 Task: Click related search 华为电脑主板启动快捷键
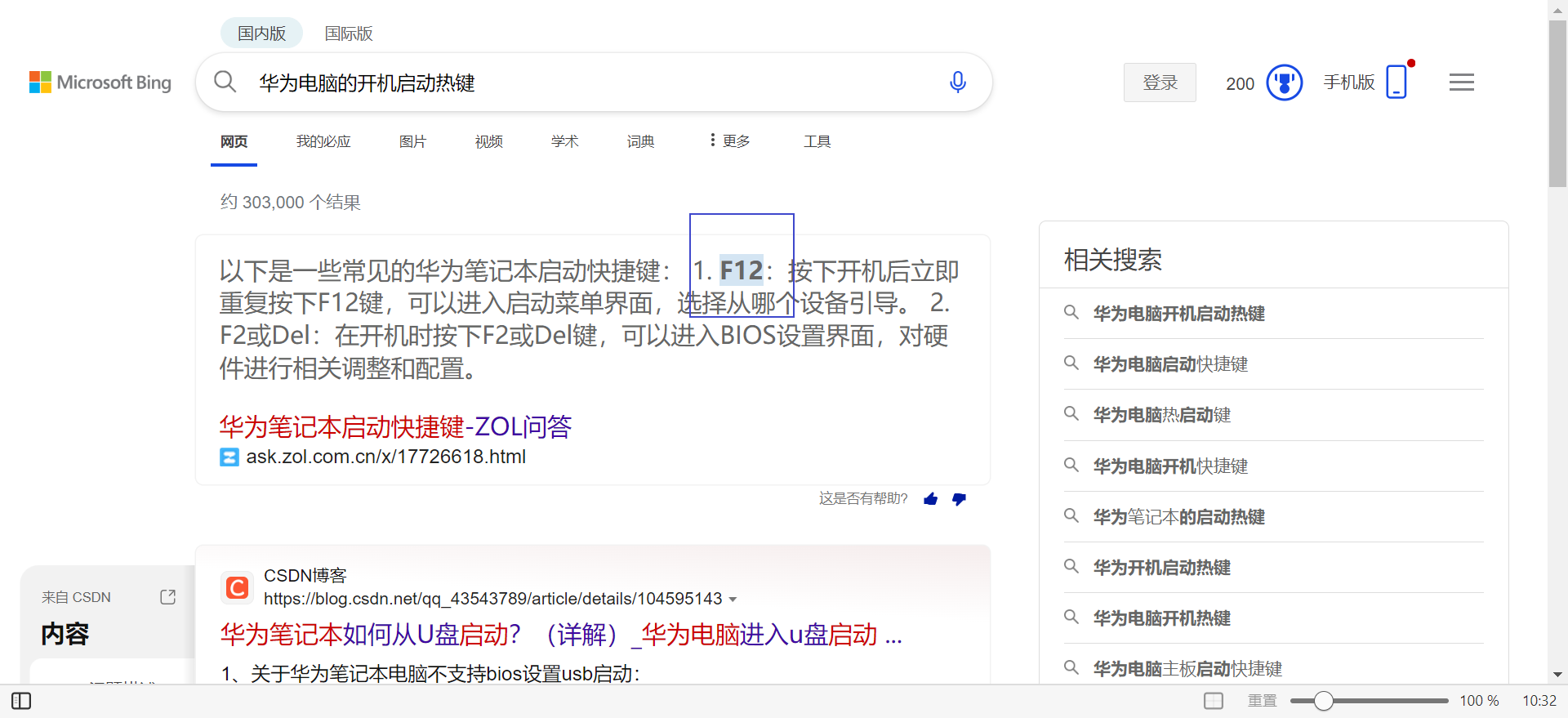coord(1187,669)
